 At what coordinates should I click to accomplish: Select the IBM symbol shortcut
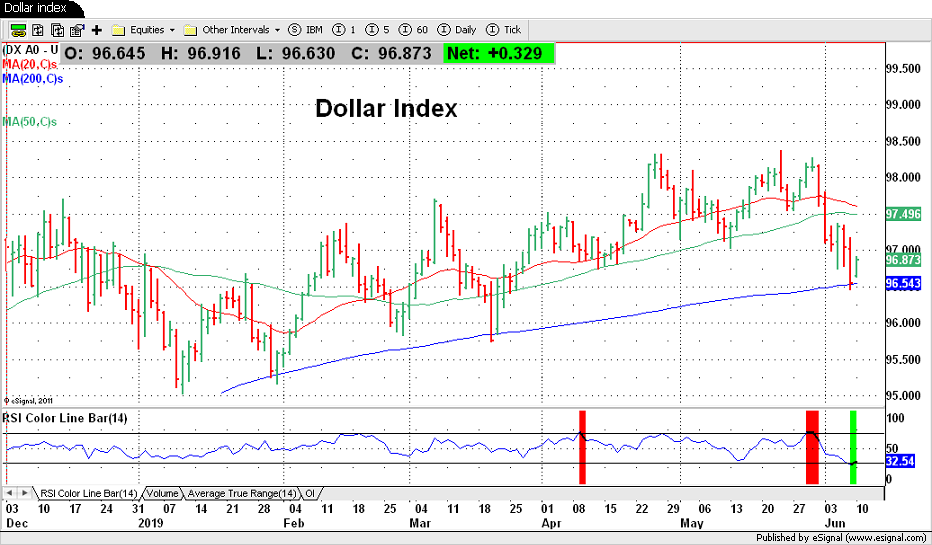click(307, 30)
